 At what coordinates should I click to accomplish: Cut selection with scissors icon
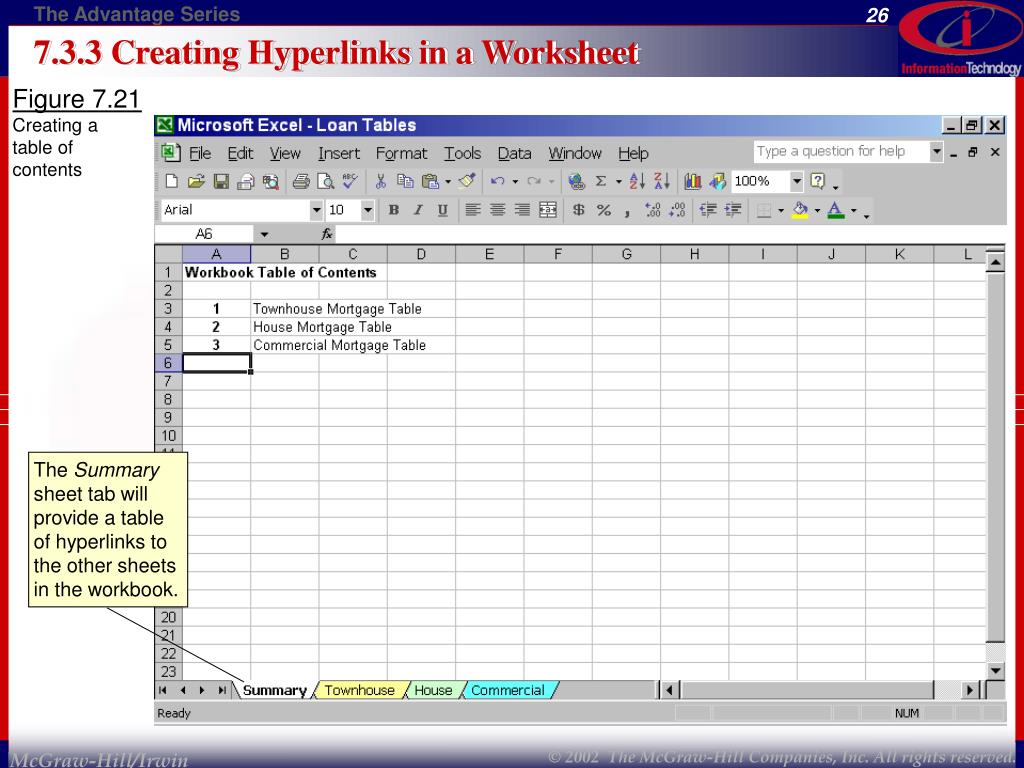pos(381,182)
